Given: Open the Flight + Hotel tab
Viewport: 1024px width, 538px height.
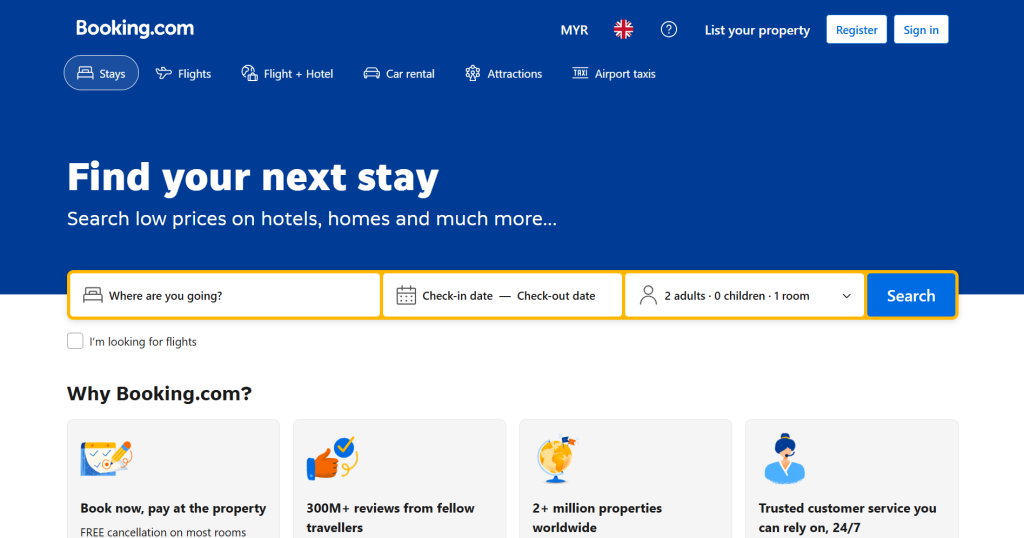Looking at the screenshot, I should [x=287, y=73].
